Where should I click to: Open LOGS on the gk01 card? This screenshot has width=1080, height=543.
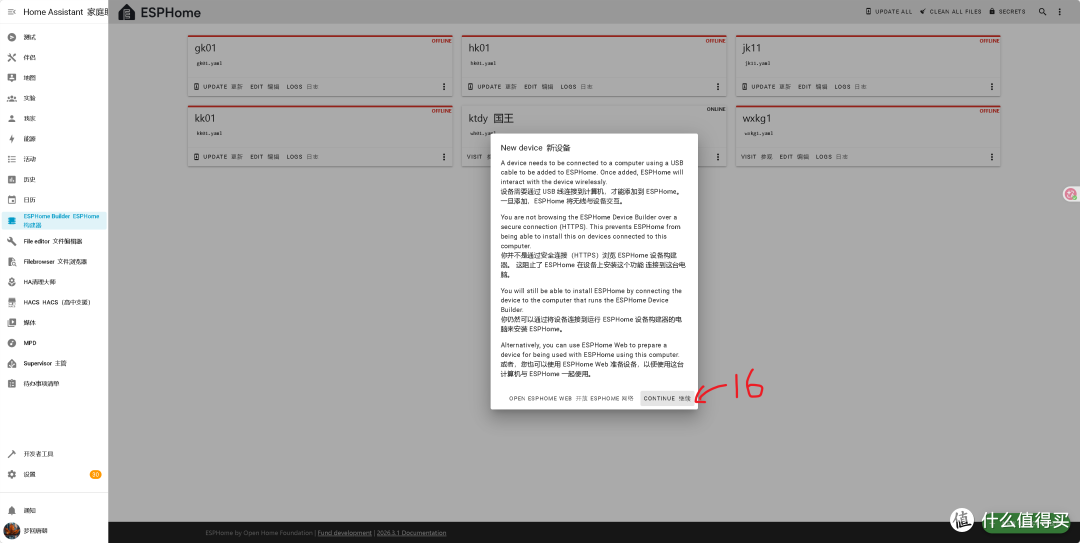(302, 87)
